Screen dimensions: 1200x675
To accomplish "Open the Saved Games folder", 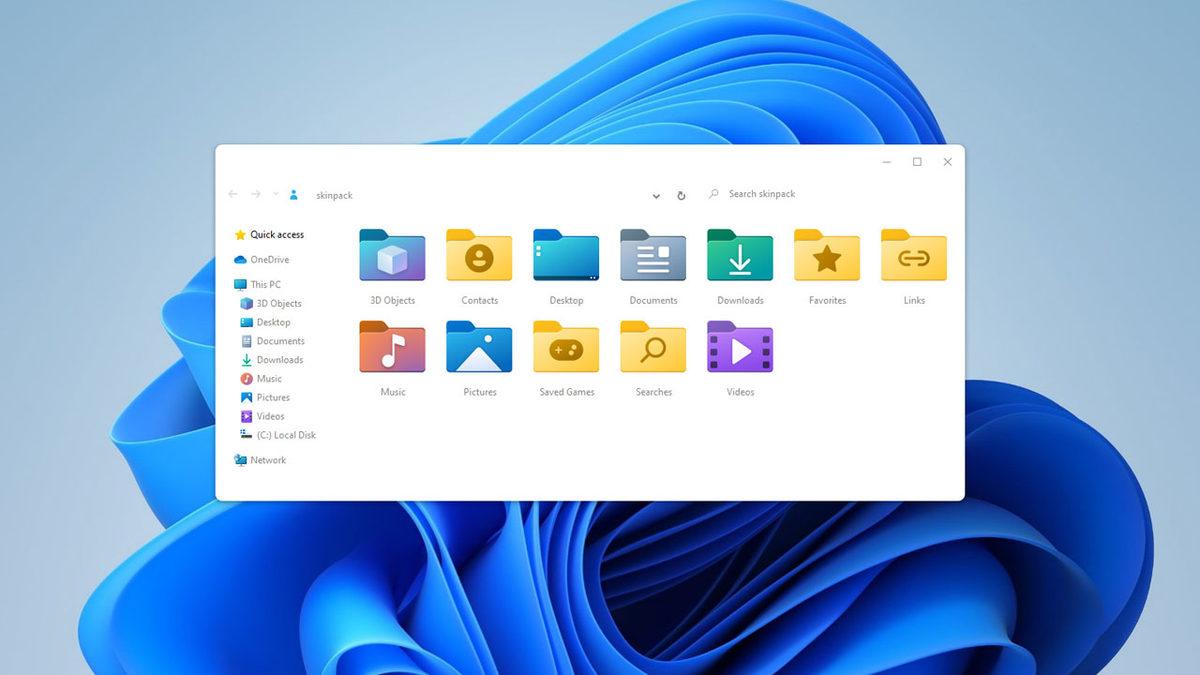I will (566, 348).
